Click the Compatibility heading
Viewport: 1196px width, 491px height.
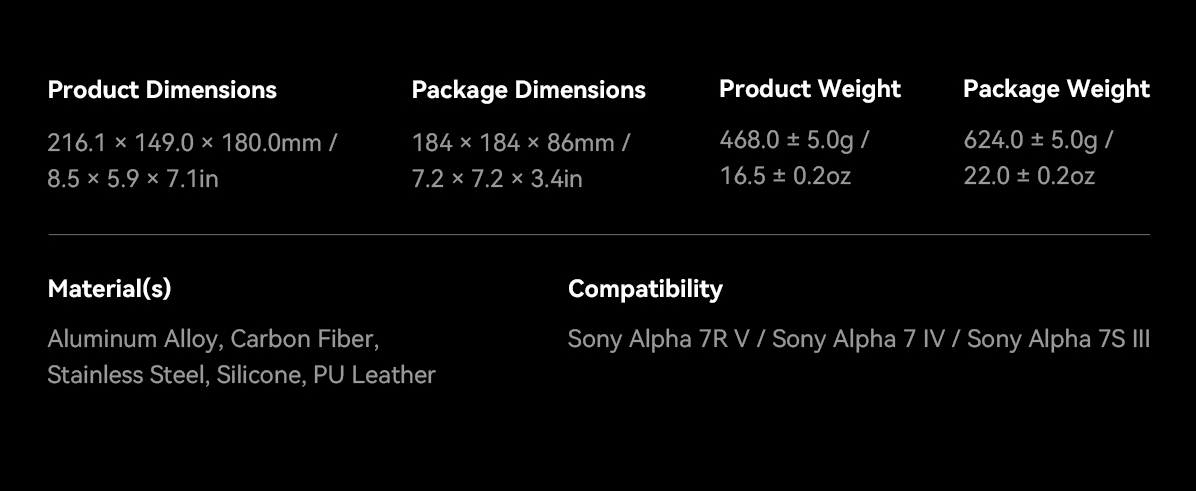tap(645, 289)
